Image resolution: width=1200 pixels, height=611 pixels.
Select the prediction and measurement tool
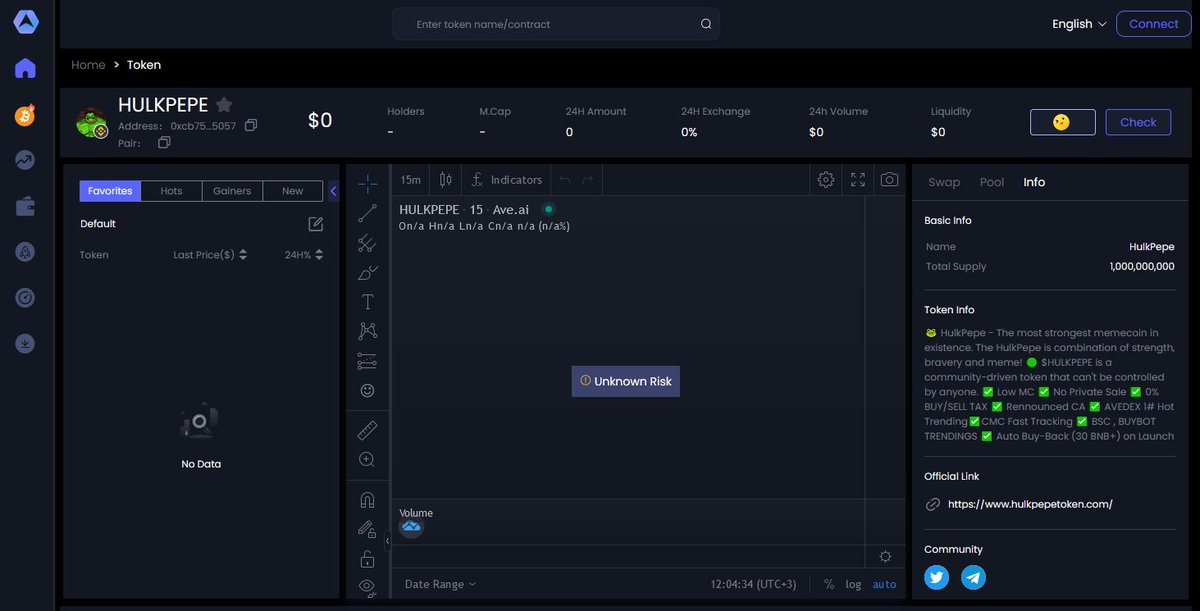(367, 361)
